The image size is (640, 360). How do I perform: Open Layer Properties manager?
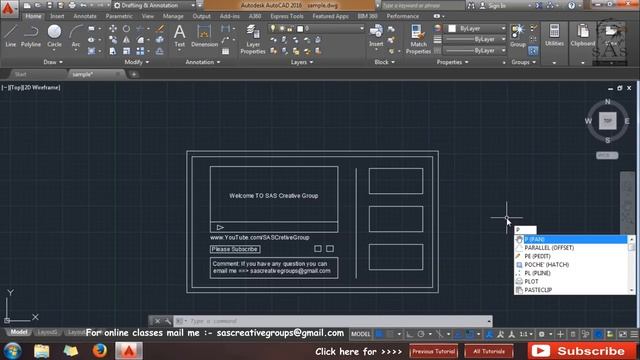click(253, 39)
